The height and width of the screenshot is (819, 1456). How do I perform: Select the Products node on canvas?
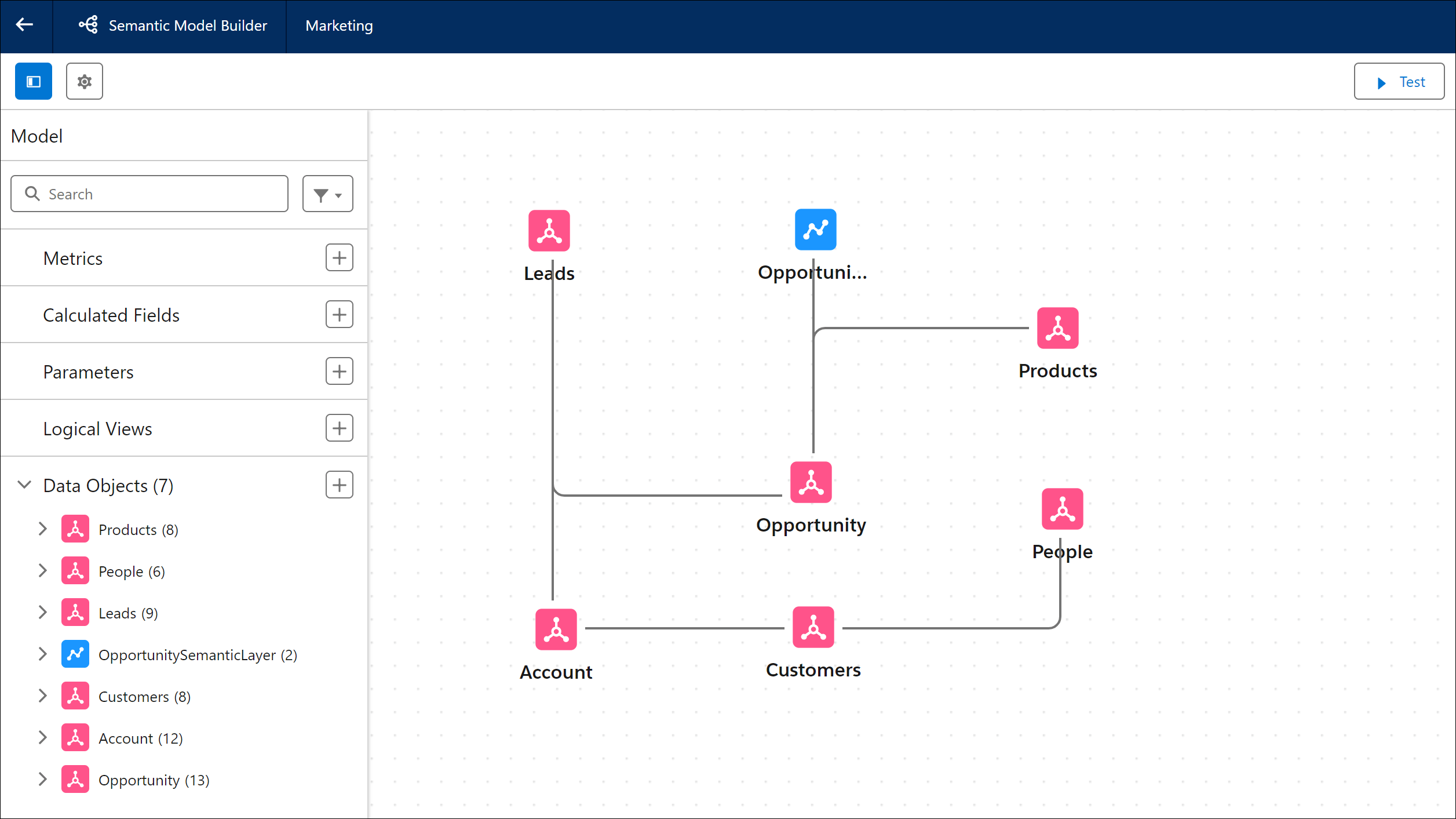click(1057, 328)
